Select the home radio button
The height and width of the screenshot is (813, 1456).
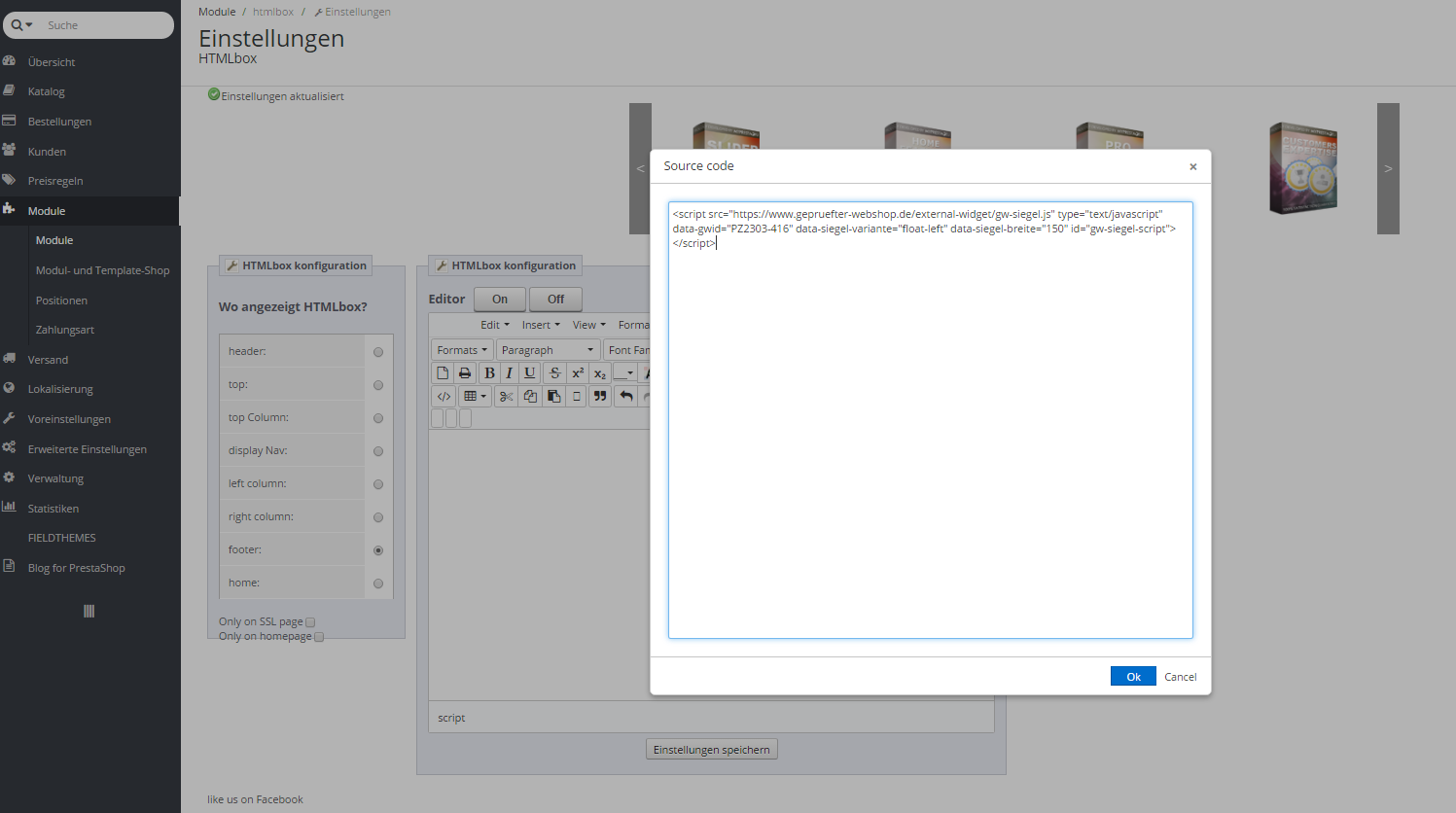coord(378,583)
